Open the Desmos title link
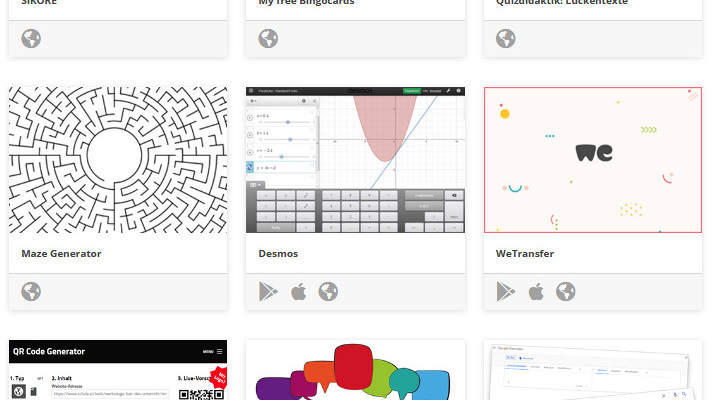The image size is (718, 400). click(278, 254)
